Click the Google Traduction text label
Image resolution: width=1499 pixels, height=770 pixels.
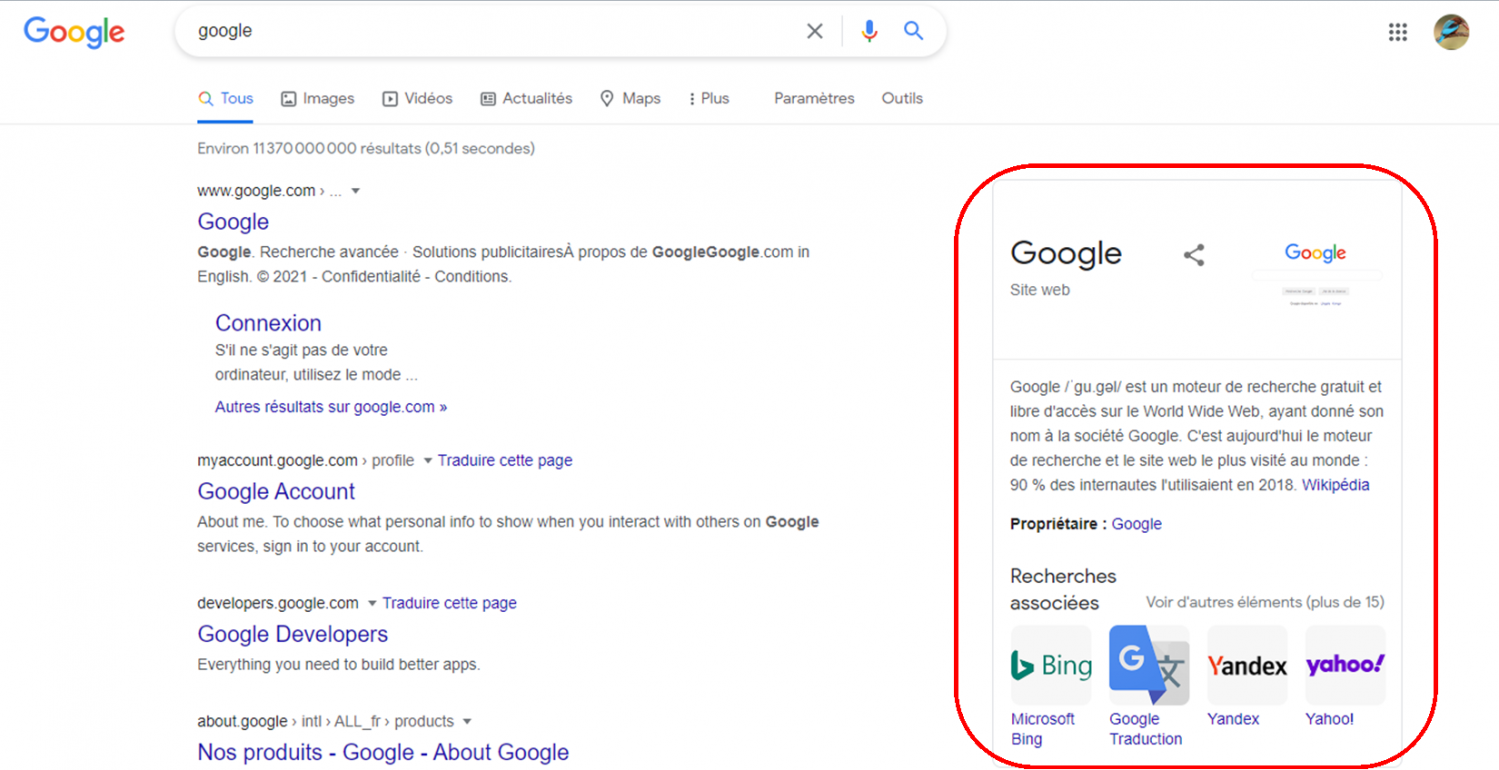point(1146,729)
